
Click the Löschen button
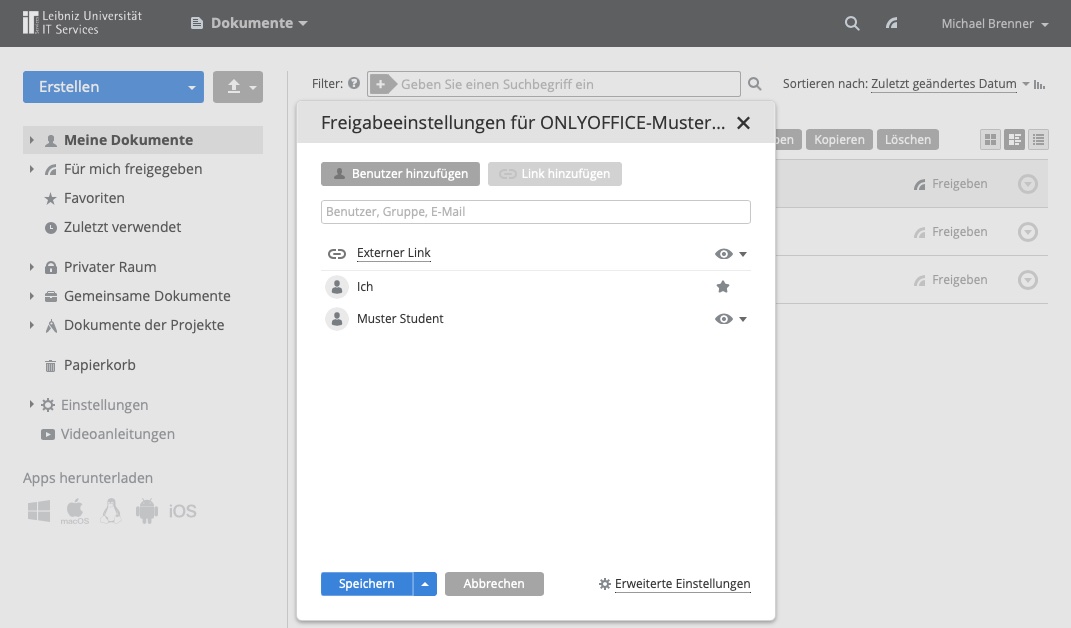pyautogui.click(x=908, y=139)
